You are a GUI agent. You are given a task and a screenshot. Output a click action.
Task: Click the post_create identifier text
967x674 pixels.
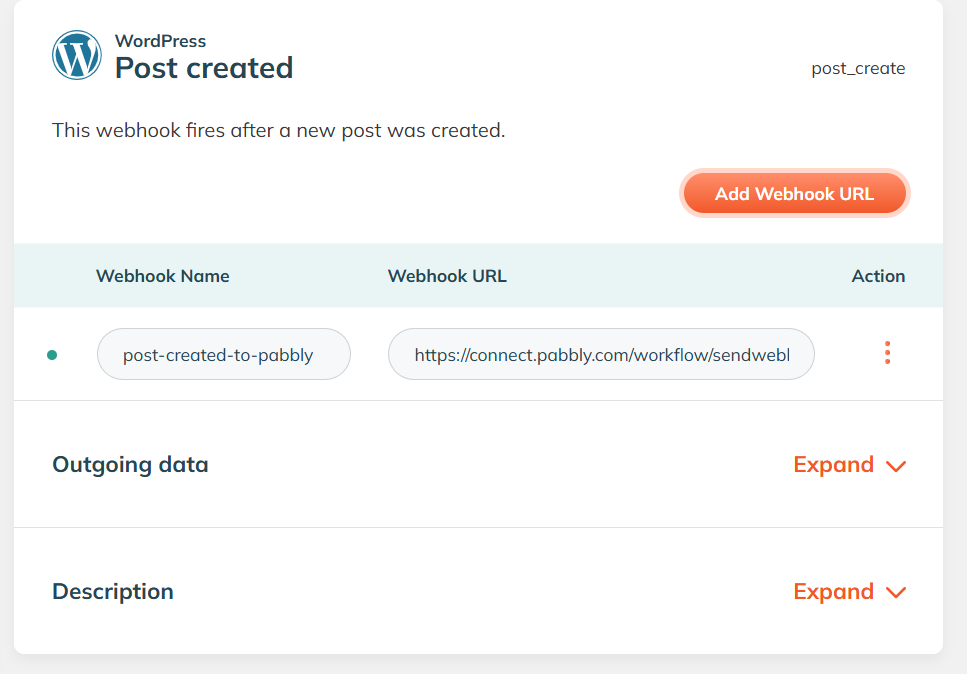[858, 68]
